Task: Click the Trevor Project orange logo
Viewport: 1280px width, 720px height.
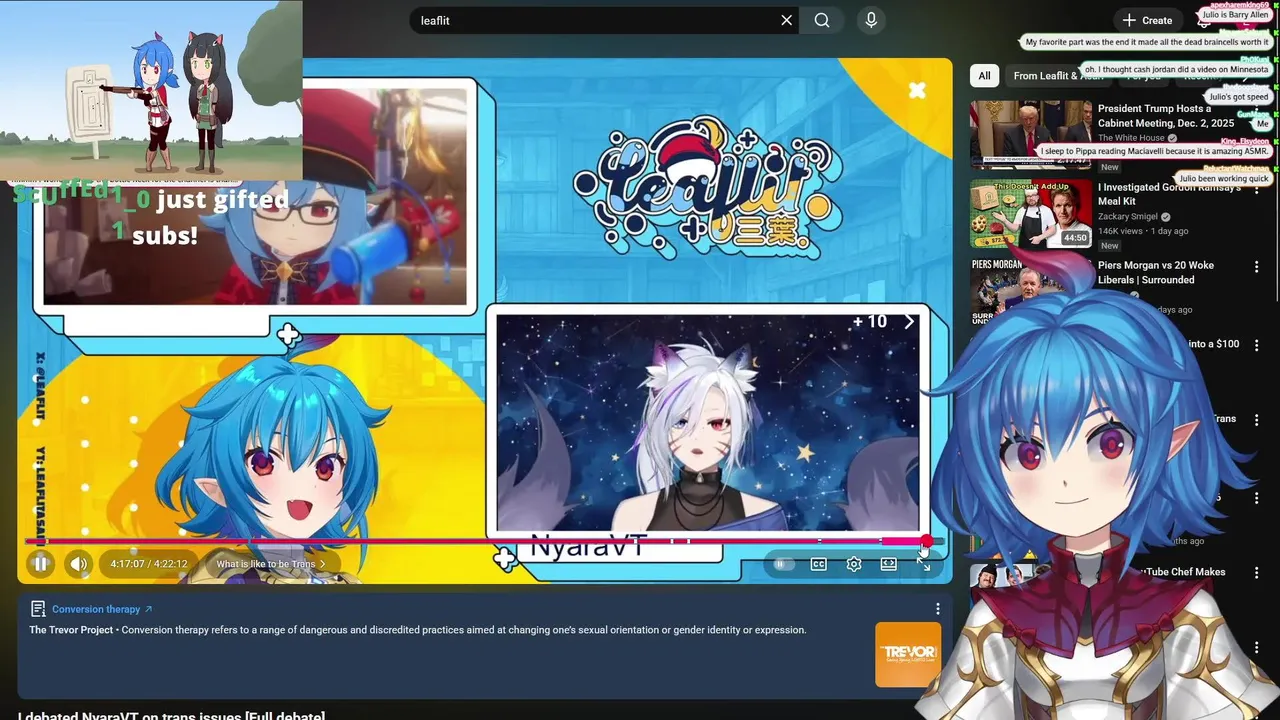Action: point(908,655)
